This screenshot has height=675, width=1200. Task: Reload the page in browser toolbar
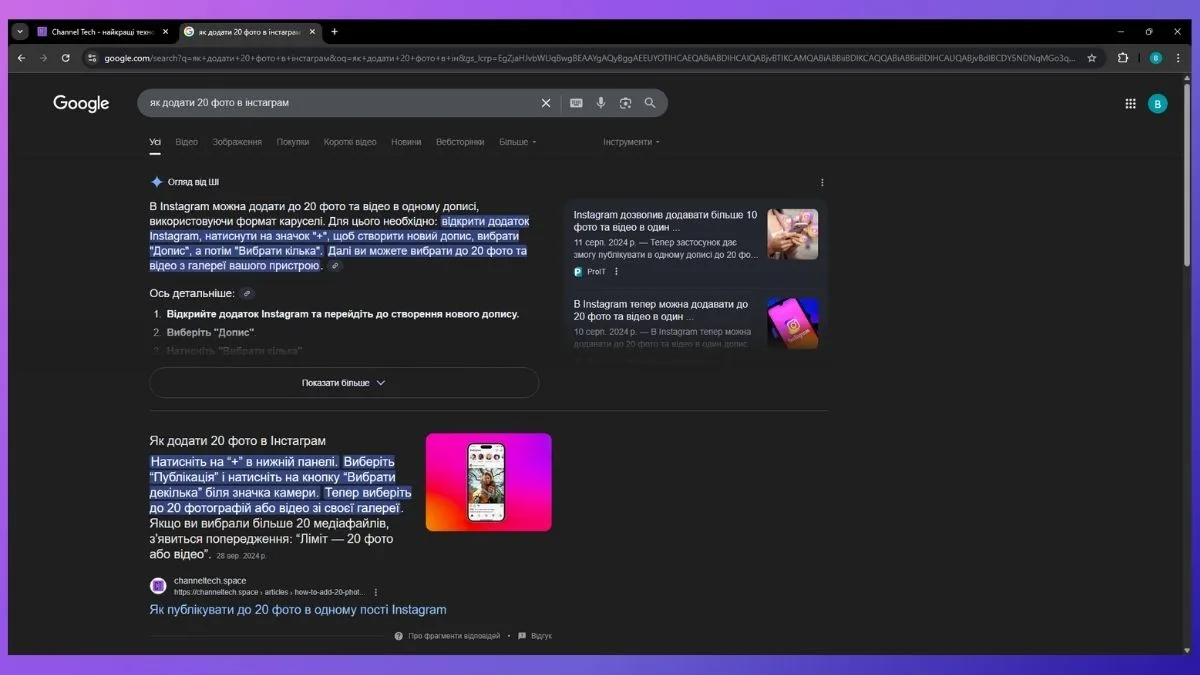pos(66,58)
